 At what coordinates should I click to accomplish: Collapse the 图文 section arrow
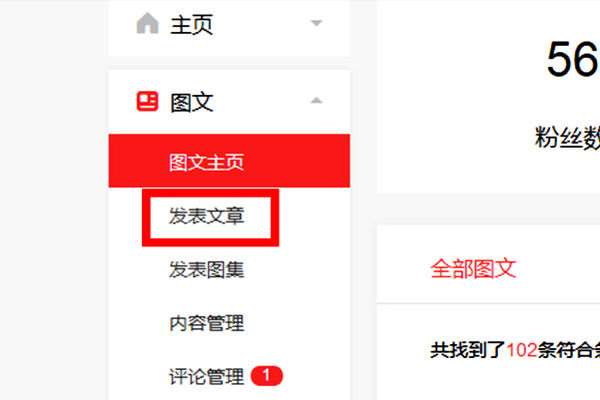(x=316, y=101)
